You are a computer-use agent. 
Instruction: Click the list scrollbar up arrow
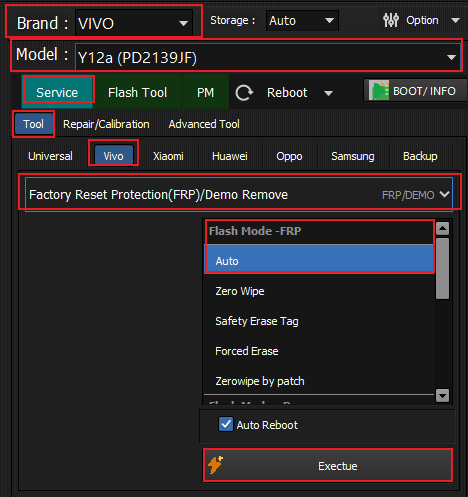tap(442, 228)
